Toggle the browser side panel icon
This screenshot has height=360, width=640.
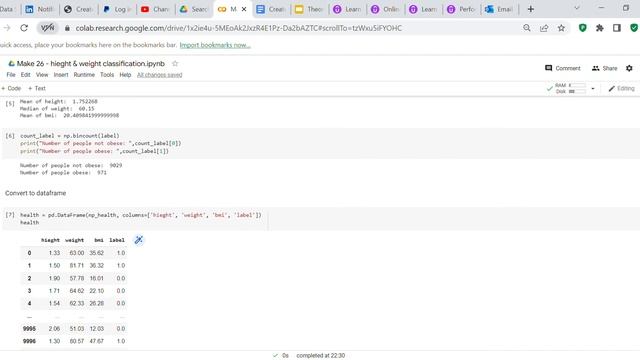click(x=617, y=28)
